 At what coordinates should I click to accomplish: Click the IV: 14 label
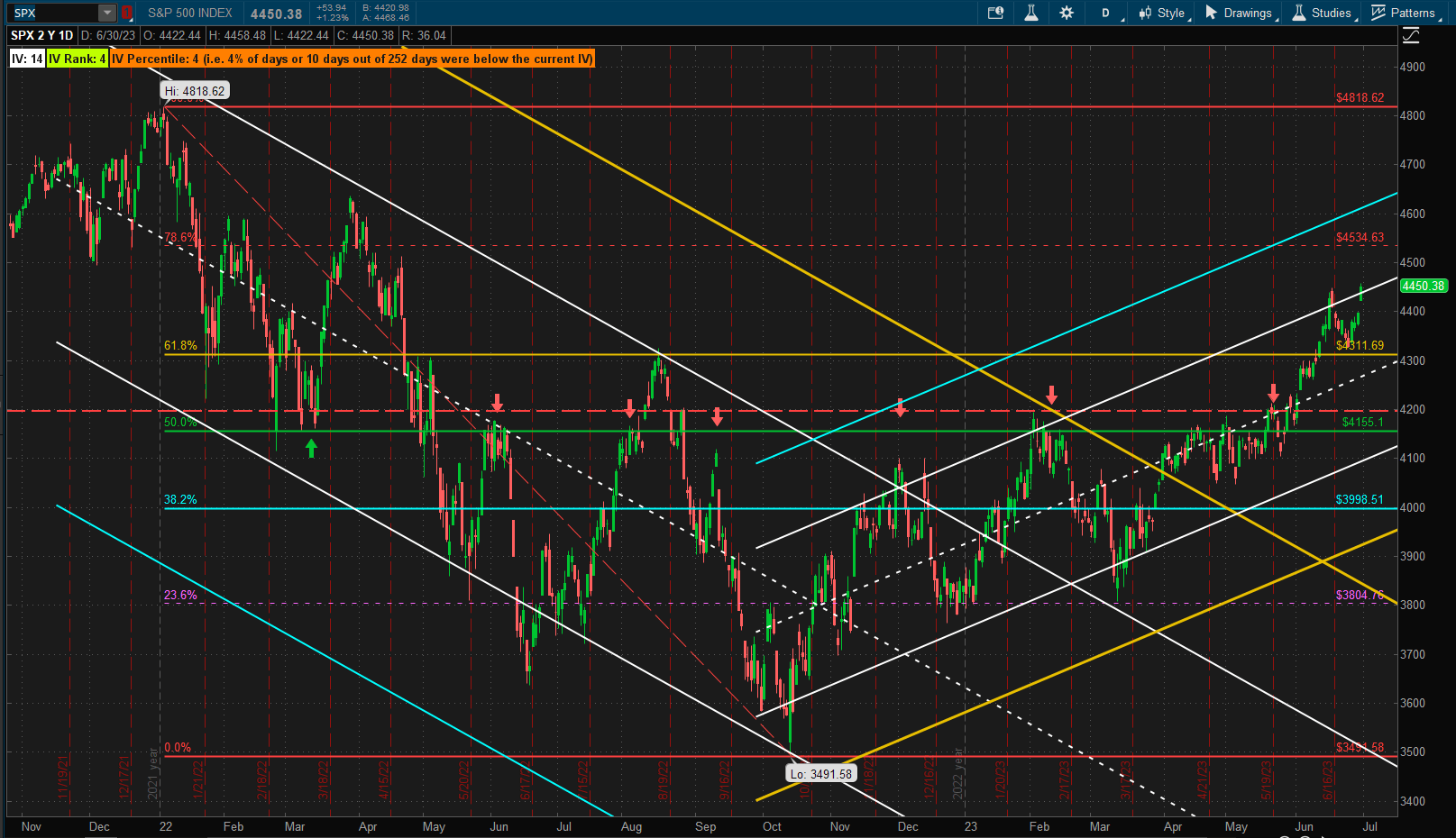coord(27,59)
